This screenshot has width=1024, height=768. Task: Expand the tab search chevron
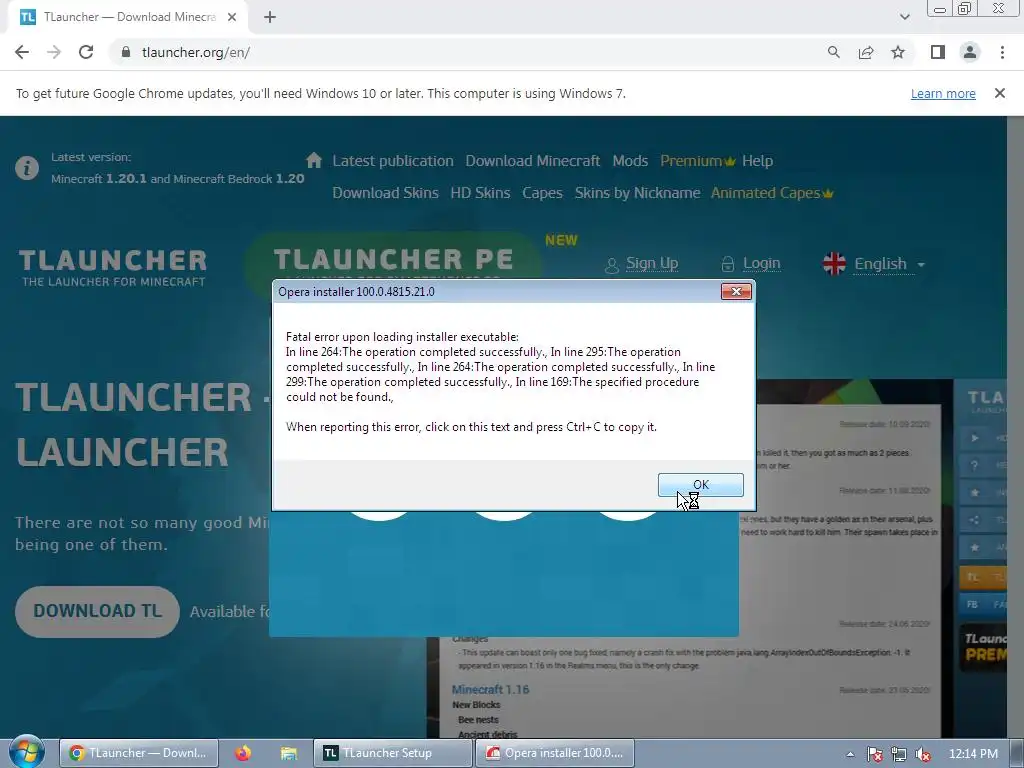(904, 17)
